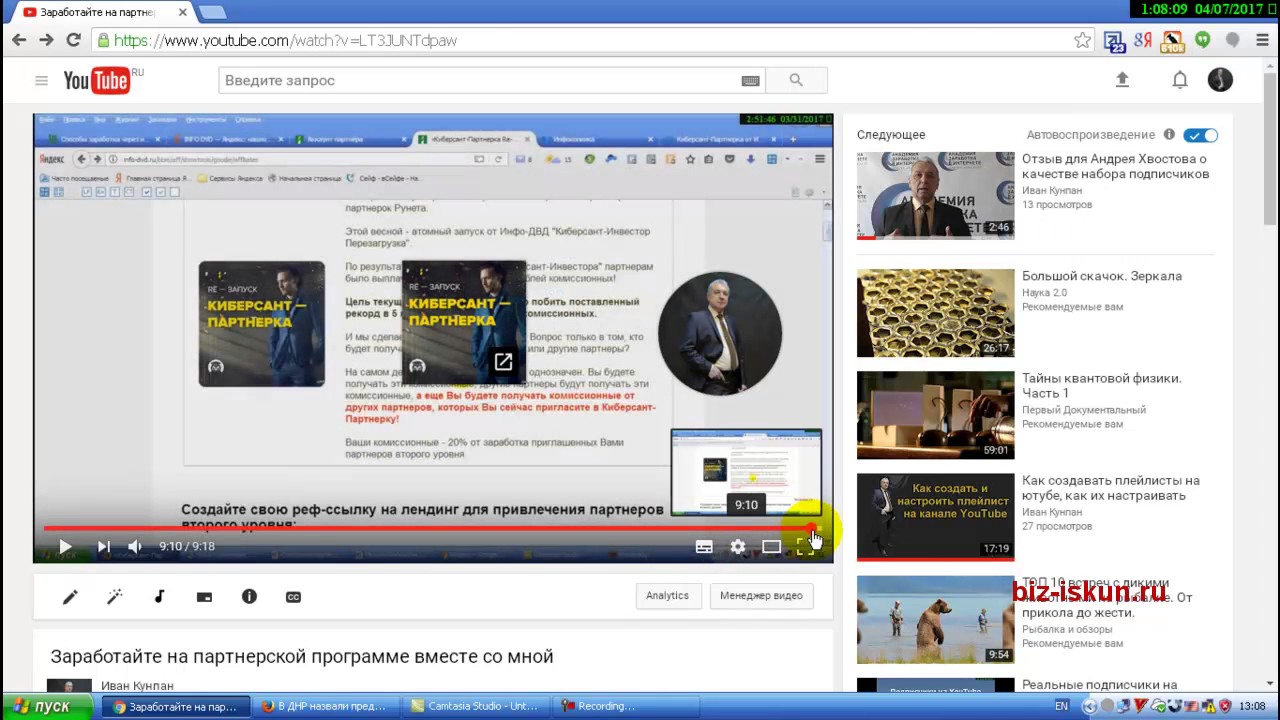Image resolution: width=1280 pixels, height=720 pixels.
Task: Open the Большой скачок. Зеркала video title
Action: click(x=1102, y=276)
